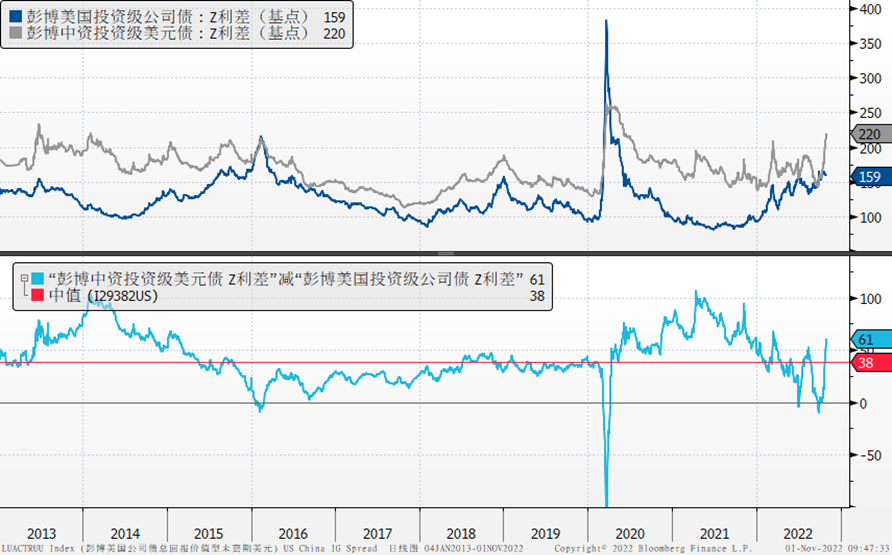Click the value 38 in the lower legend
This screenshot has height=555, width=892.
click(537, 296)
